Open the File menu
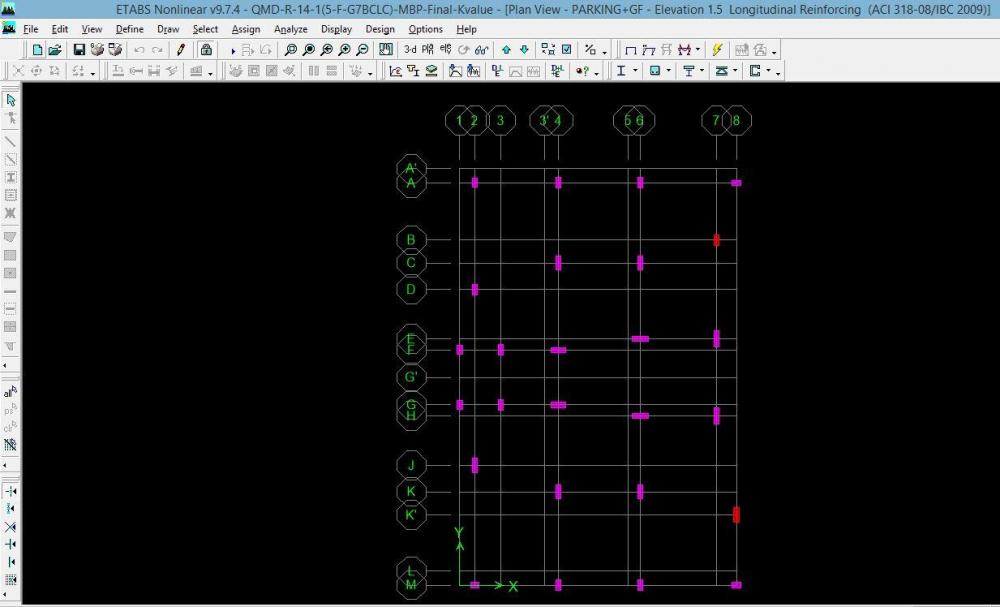The image size is (1000, 607). [30, 29]
